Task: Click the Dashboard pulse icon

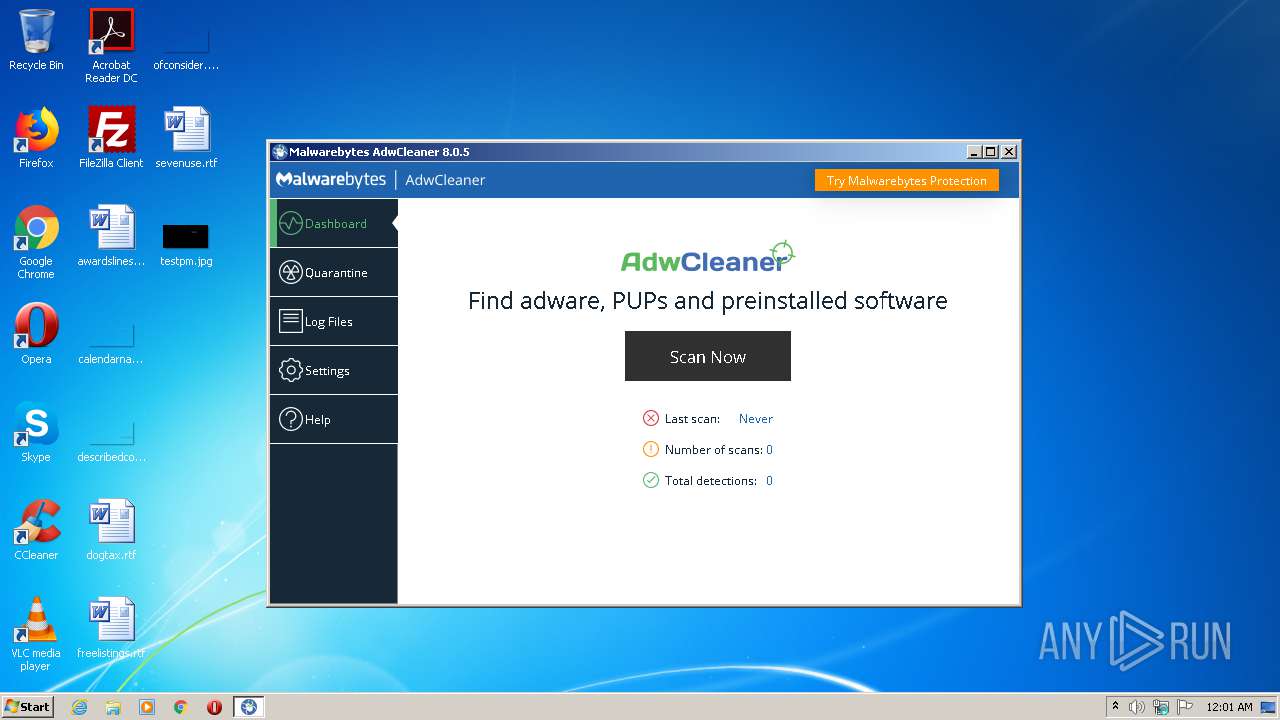Action: tap(290, 223)
